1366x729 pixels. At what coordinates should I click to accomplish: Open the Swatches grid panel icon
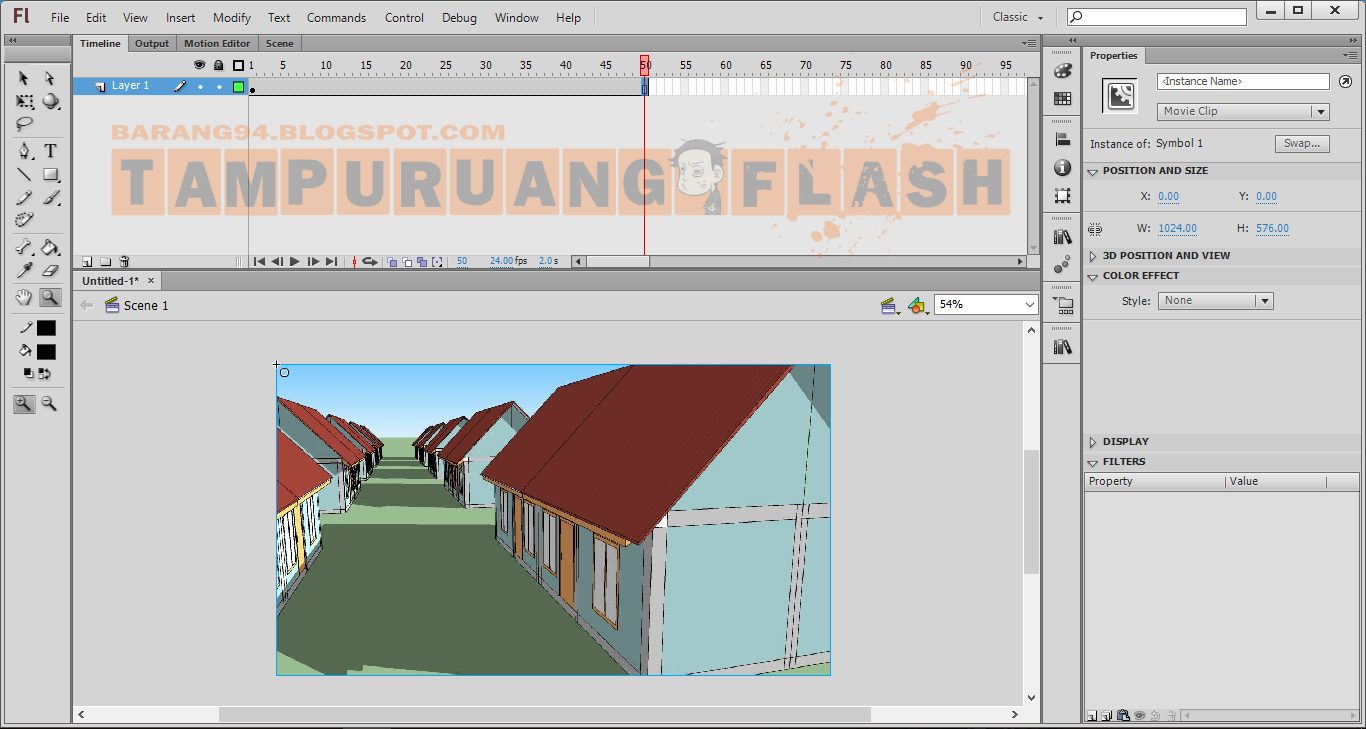click(x=1063, y=99)
